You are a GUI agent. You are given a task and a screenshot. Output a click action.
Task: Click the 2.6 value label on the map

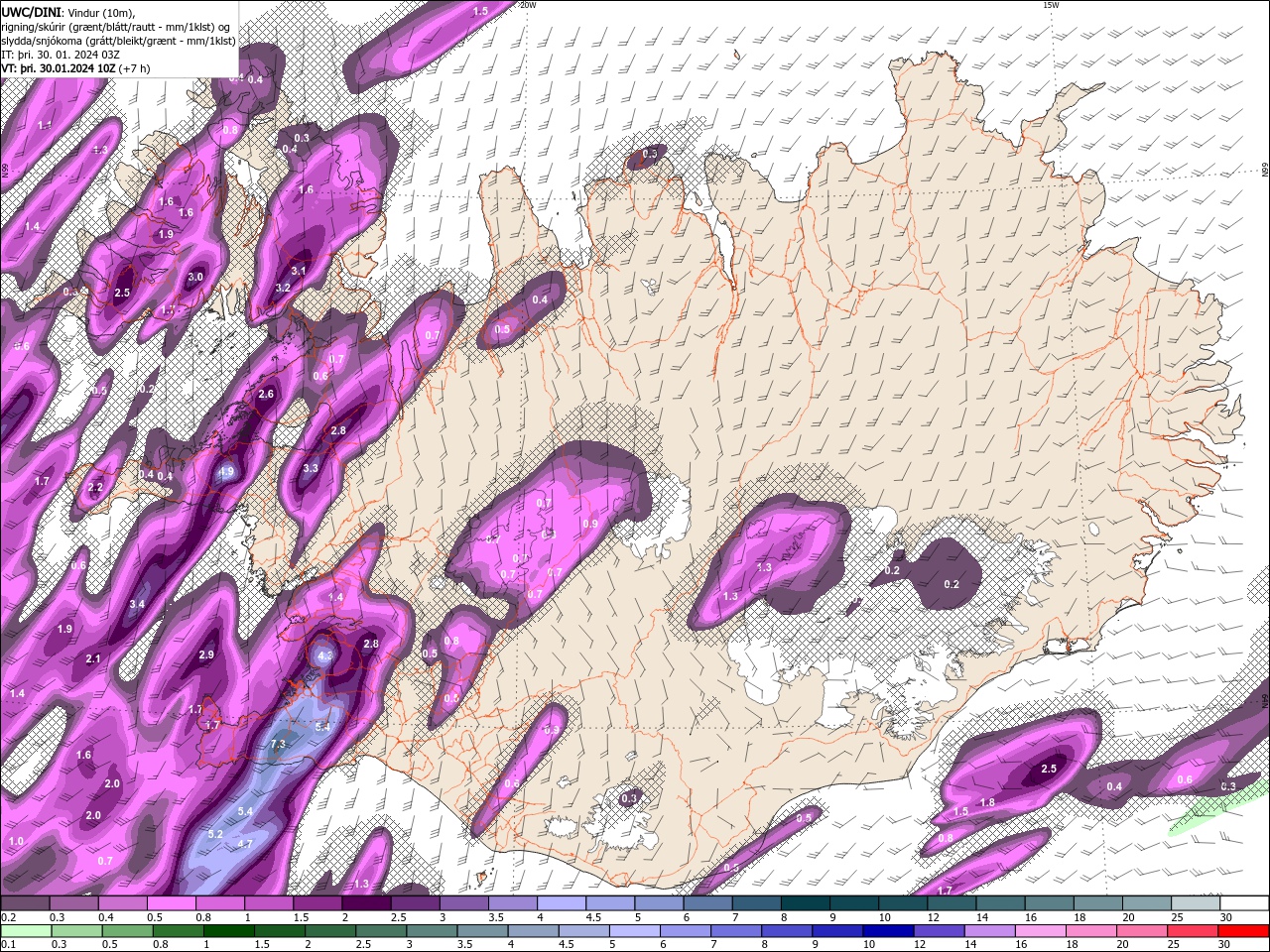click(x=266, y=394)
